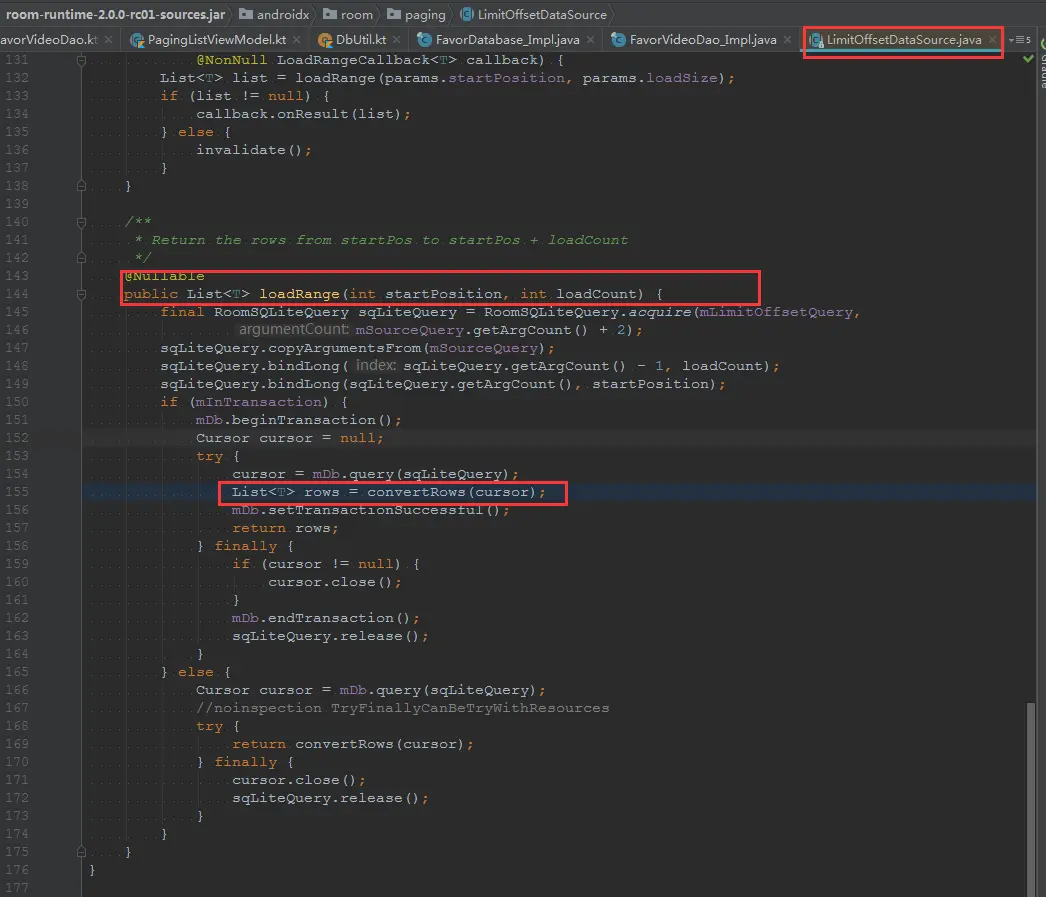Close the FavorDatabase_Impl.java tab
1046x897 pixels.
click(x=590, y=40)
